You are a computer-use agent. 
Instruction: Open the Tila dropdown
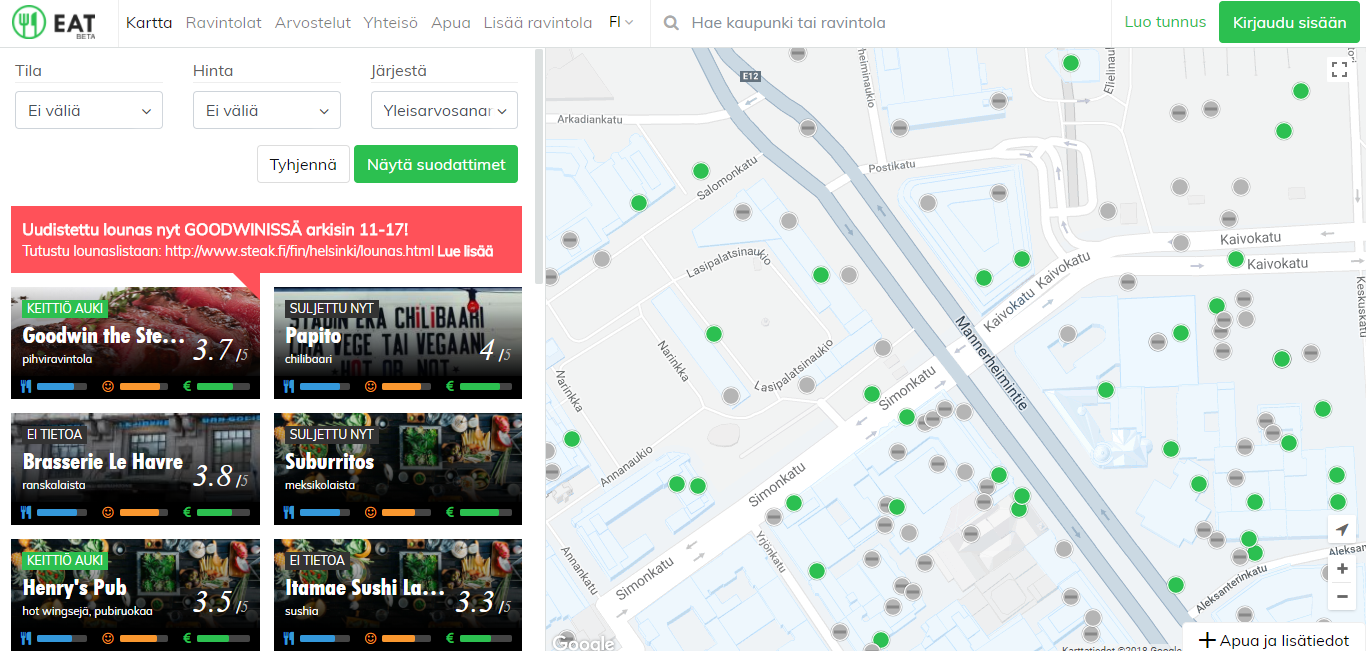tap(89, 110)
